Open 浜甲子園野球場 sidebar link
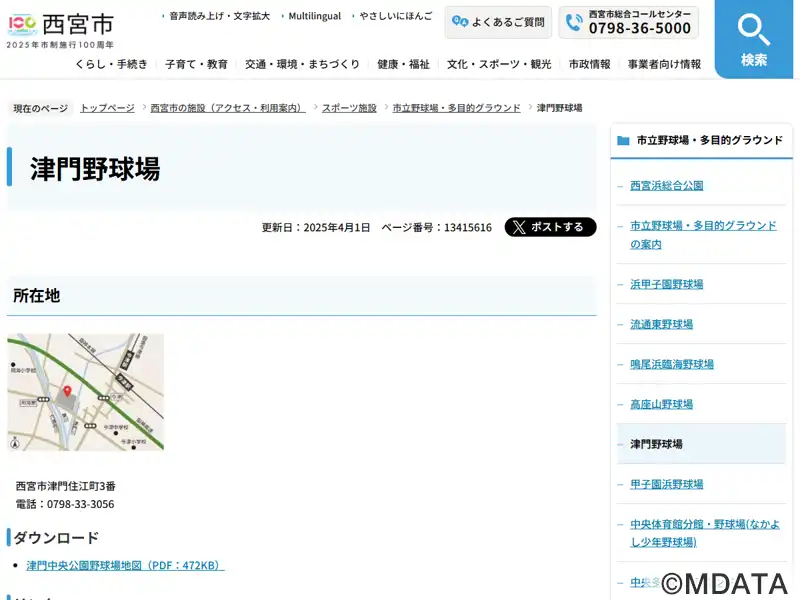The width and height of the screenshot is (800, 600). tap(666, 284)
